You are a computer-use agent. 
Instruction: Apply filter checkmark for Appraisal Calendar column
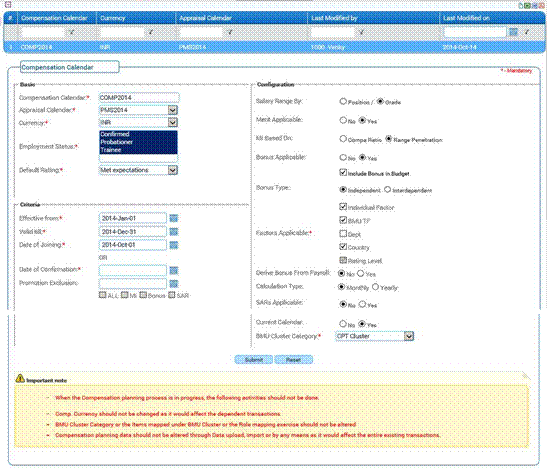pos(230,32)
